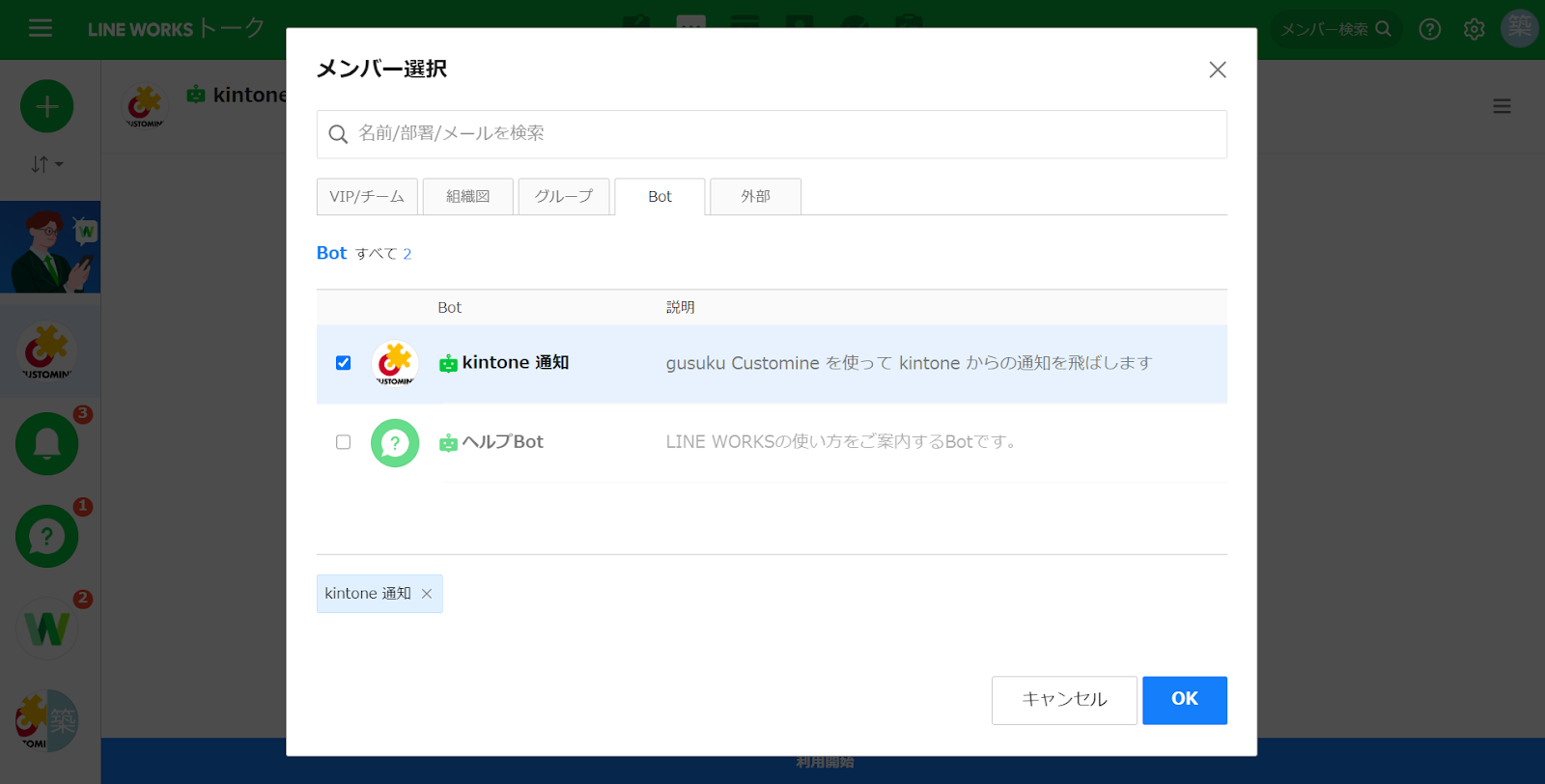Click the user profile avatar in the header
This screenshot has height=784, width=1545.
coord(1520,28)
